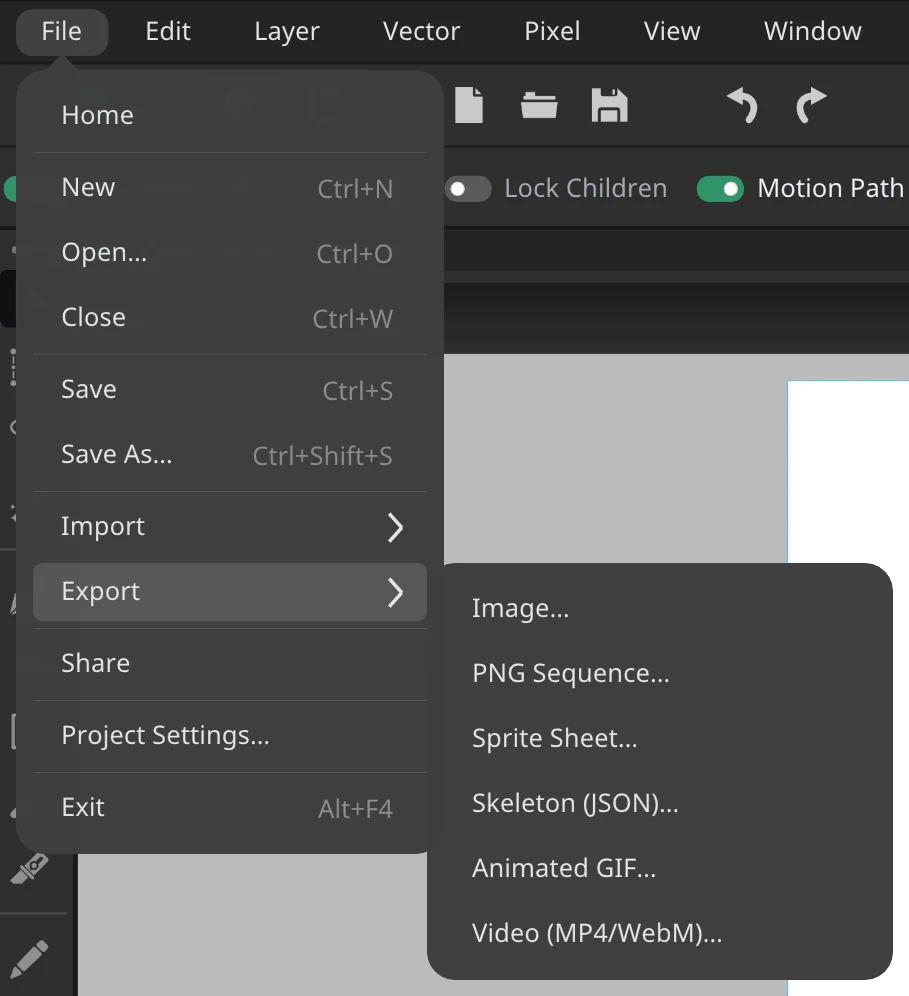Select Image... in the Export submenu
The width and height of the screenshot is (909, 996).
click(x=660, y=609)
